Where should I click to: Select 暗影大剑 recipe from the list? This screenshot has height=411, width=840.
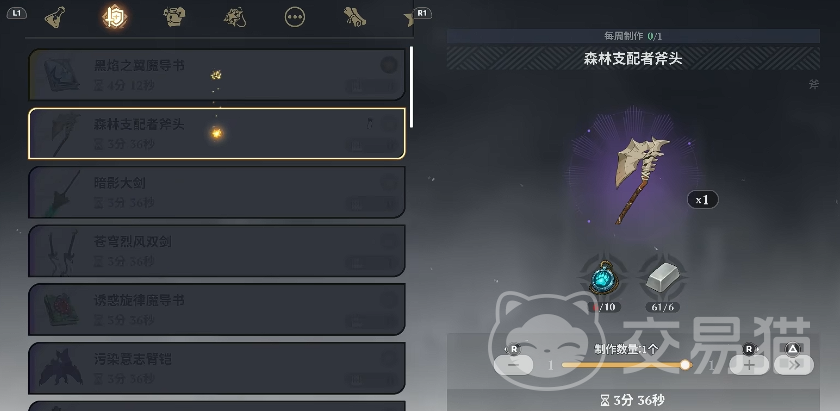pyautogui.click(x=217, y=192)
